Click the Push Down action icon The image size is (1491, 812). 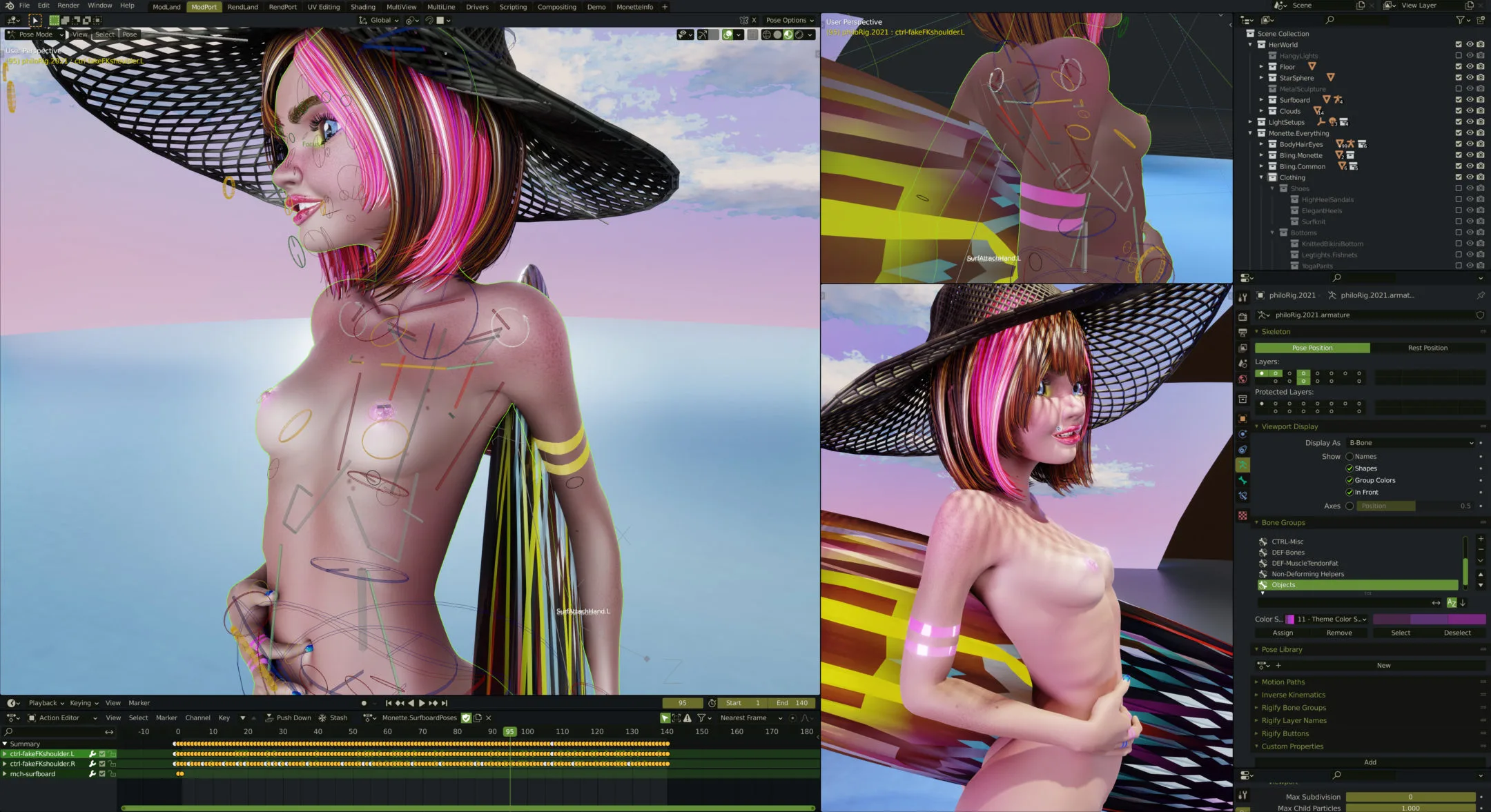click(270, 718)
